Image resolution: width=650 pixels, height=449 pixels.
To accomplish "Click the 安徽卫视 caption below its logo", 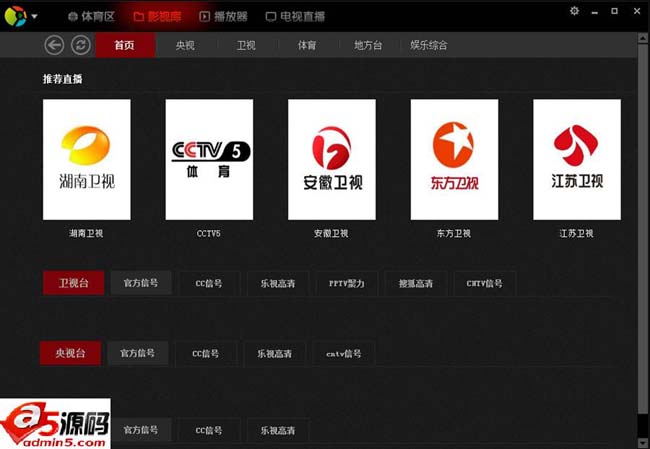I will tap(331, 233).
